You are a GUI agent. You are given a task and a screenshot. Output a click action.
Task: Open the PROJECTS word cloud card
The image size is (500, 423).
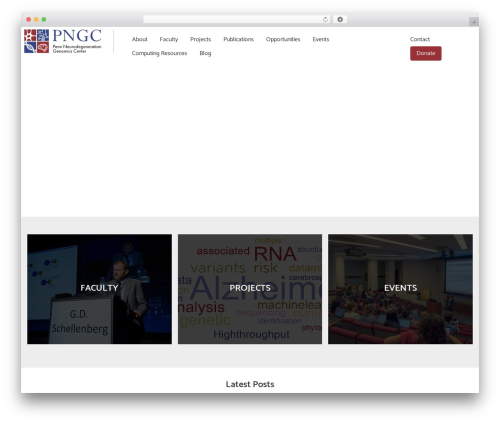pos(250,289)
